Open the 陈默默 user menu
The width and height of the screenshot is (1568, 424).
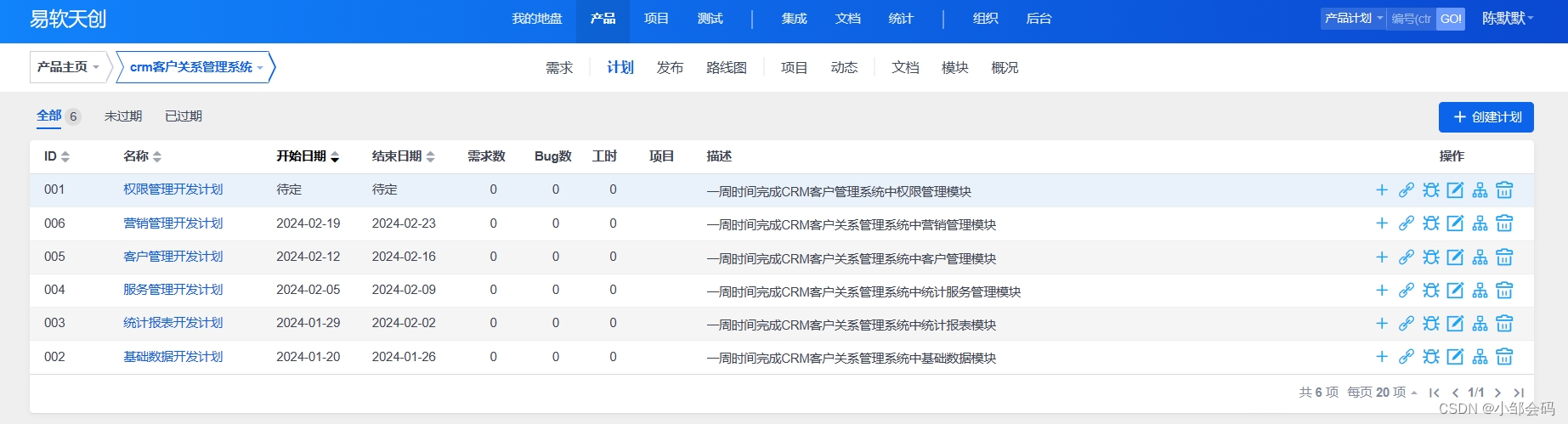coord(1508,19)
